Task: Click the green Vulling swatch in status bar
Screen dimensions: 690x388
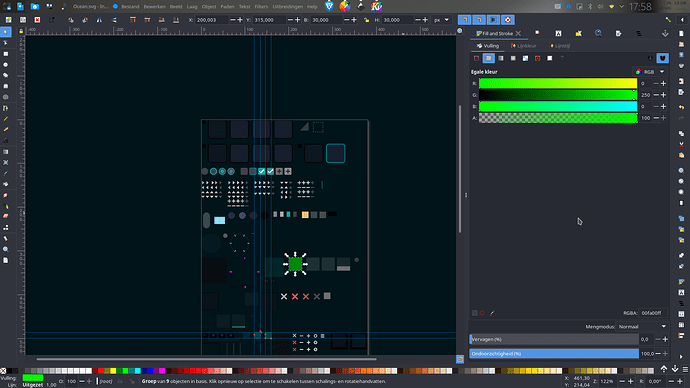Action: click(x=33, y=378)
